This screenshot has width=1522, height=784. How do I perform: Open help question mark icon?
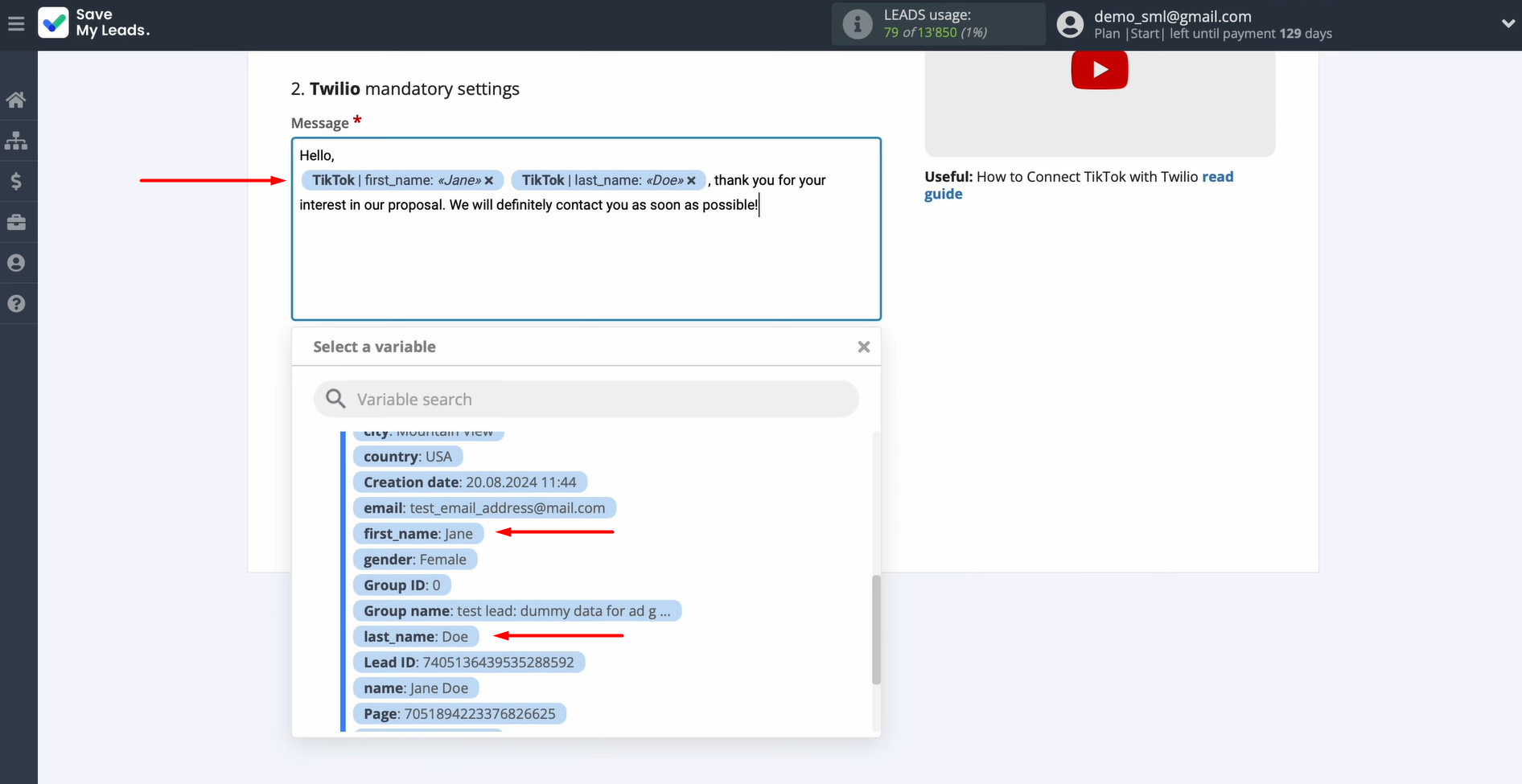(x=16, y=304)
